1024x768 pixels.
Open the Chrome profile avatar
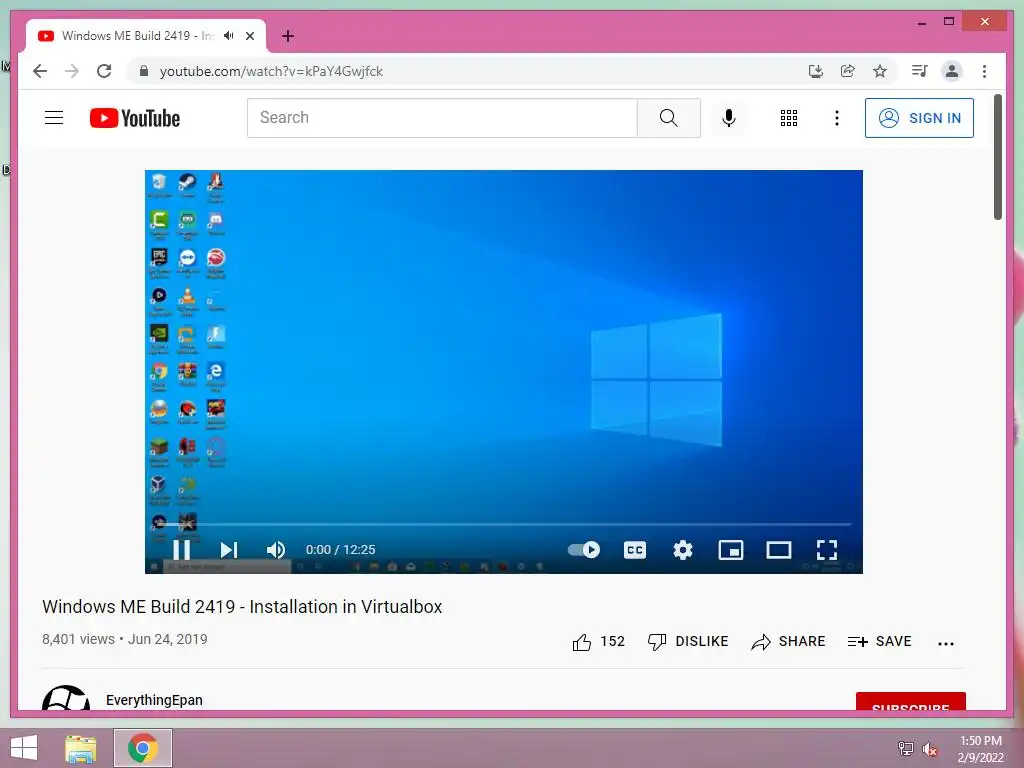(x=952, y=71)
